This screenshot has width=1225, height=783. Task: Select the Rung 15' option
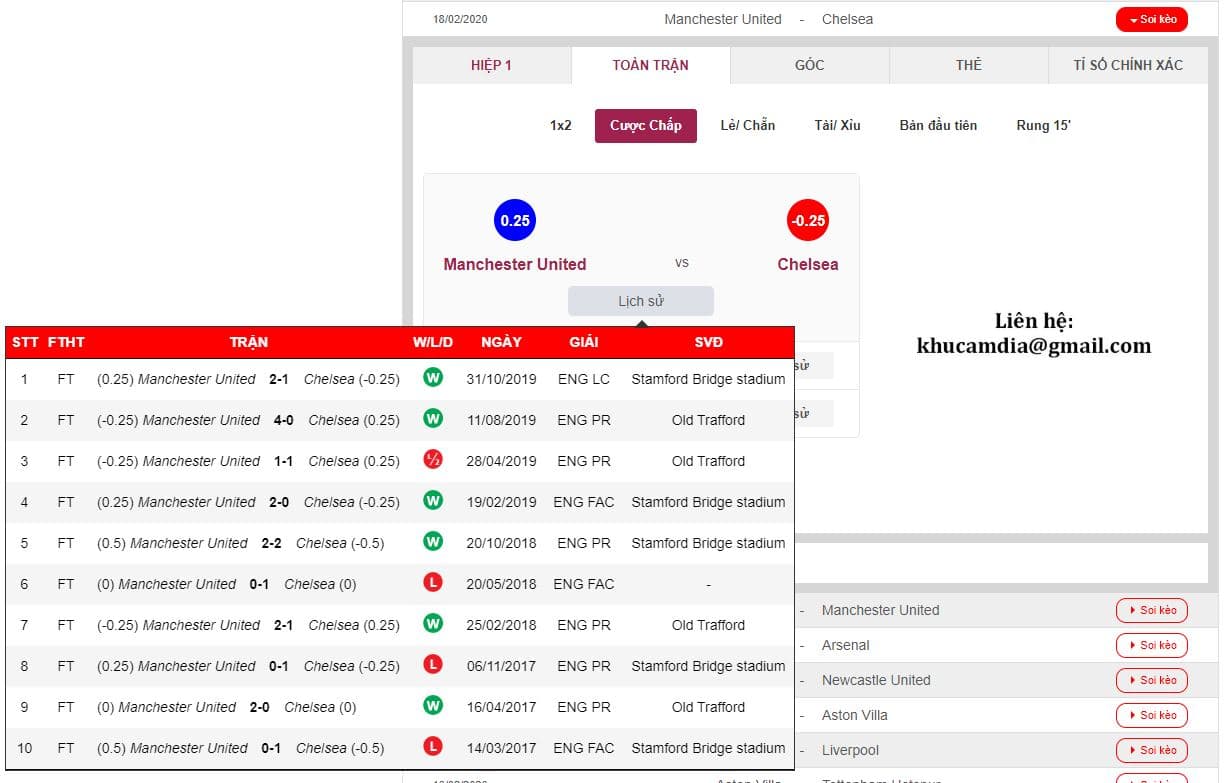click(1043, 125)
